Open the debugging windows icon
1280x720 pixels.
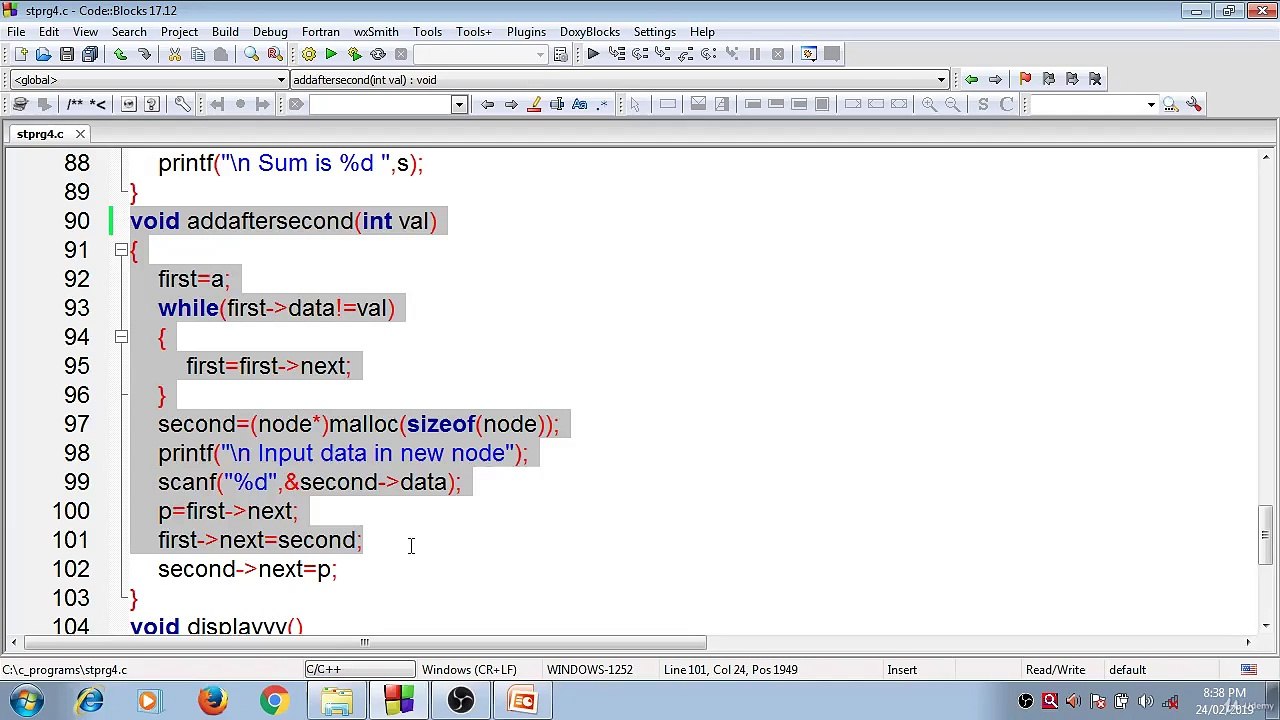808,54
